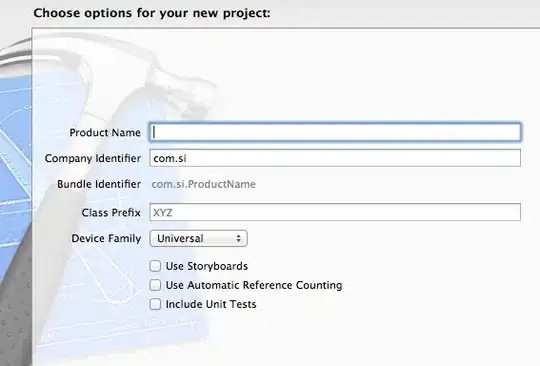Enable the Use Storyboards checkbox

155,266
